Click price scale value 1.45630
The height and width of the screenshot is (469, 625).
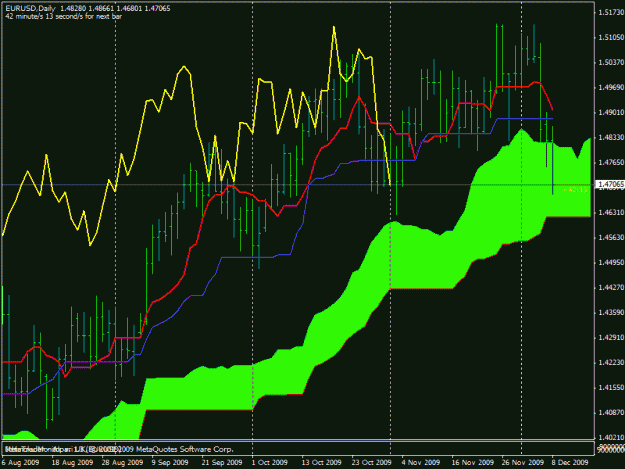(x=611, y=237)
